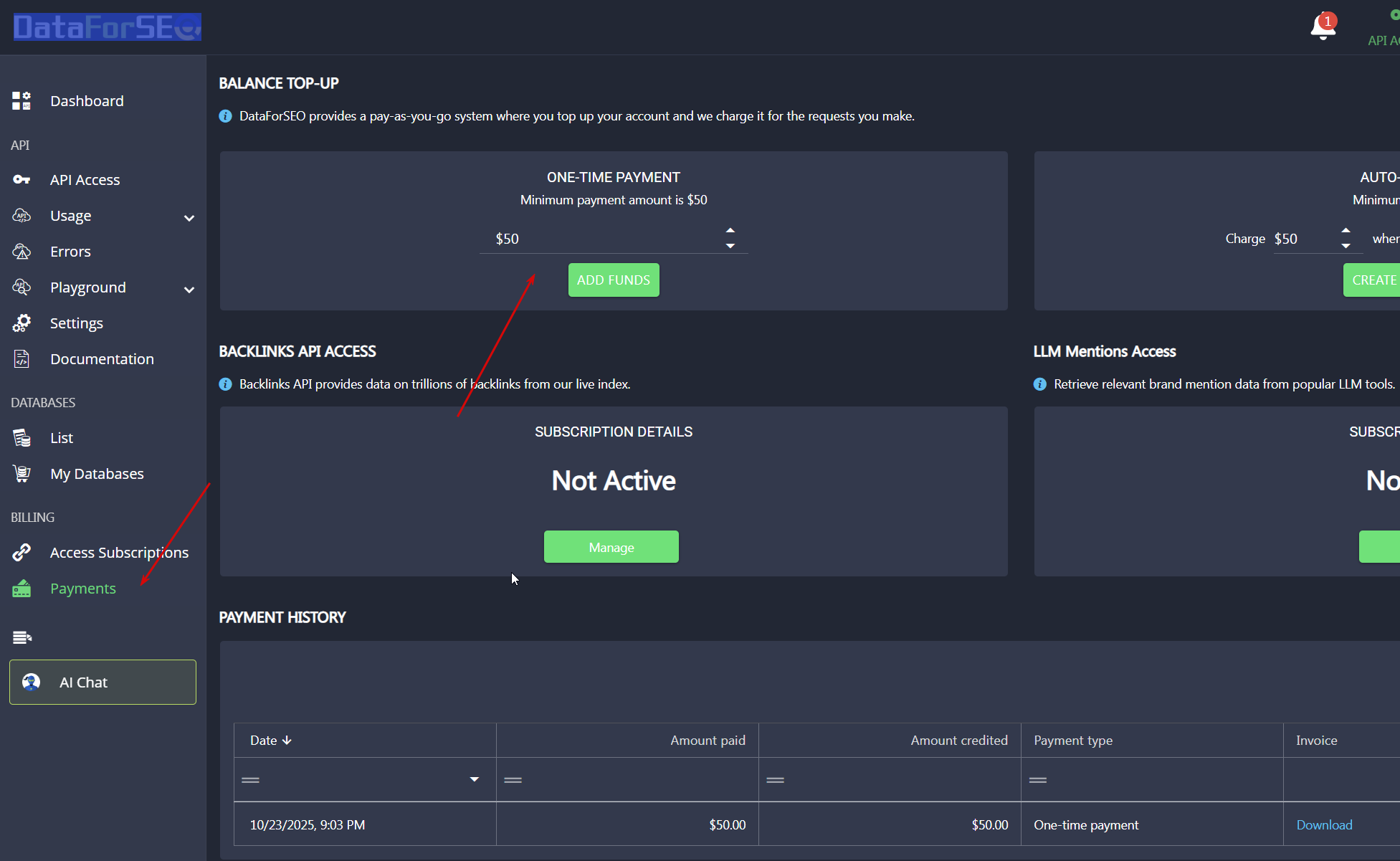Click the API Access key icon

point(22,180)
